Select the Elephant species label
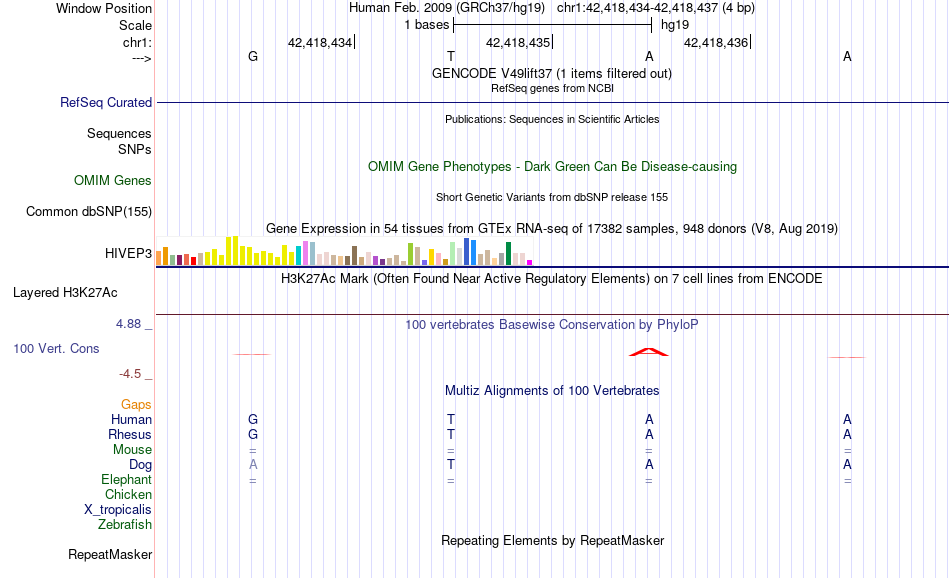950x578 pixels. [126, 480]
